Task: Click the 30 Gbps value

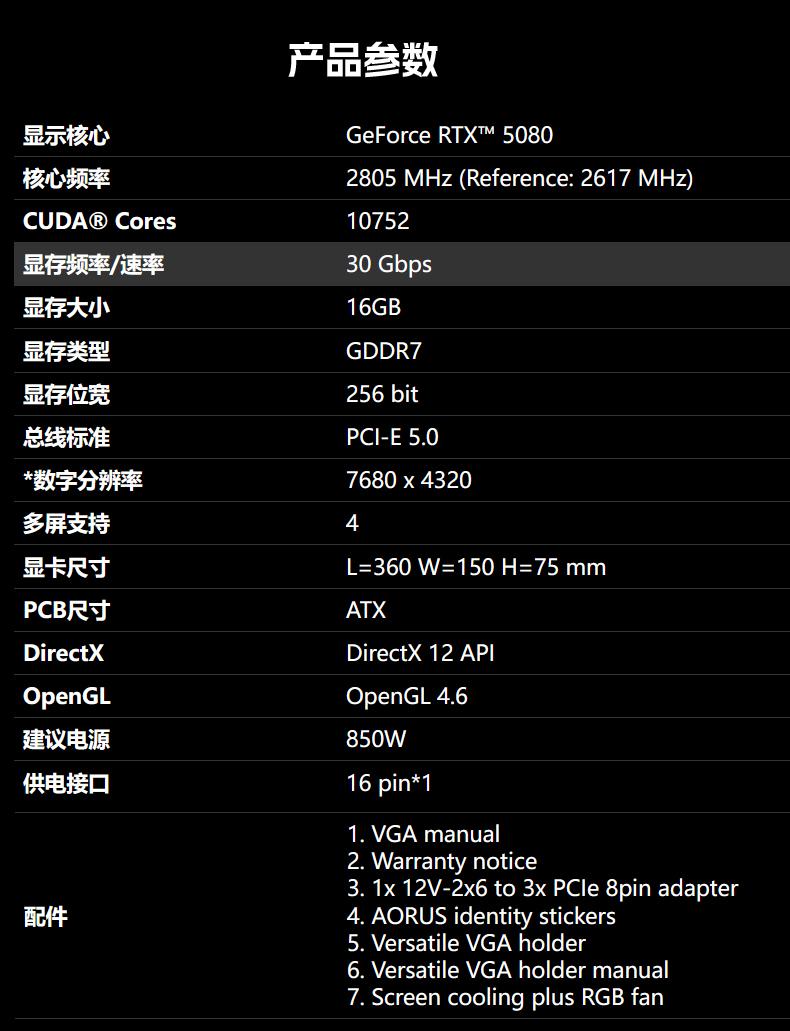Action: pos(389,265)
